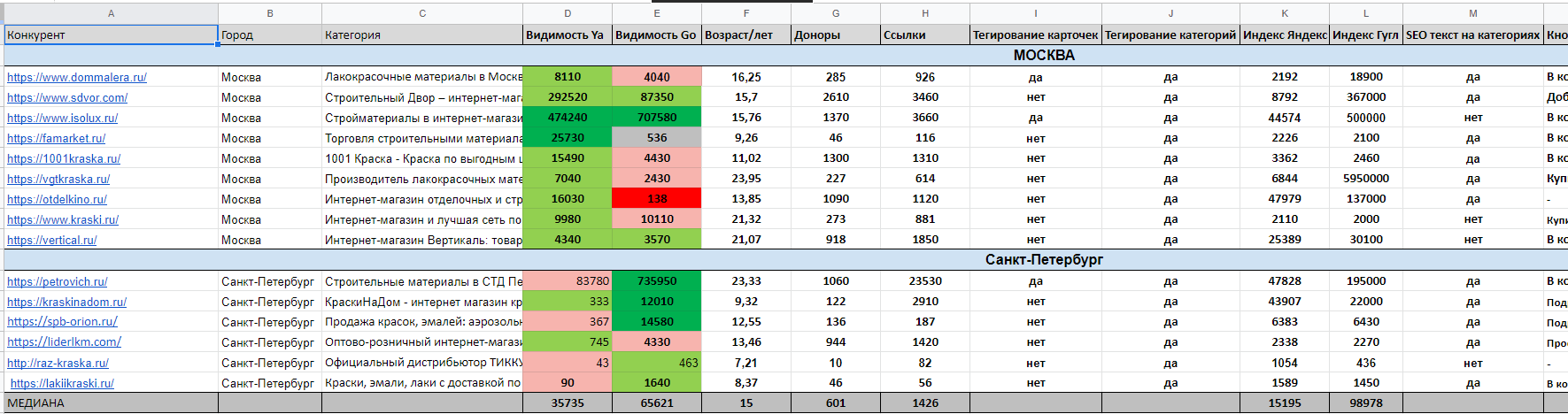The width and height of the screenshot is (1568, 414).
Task: Select column M header
Action: (1473, 13)
